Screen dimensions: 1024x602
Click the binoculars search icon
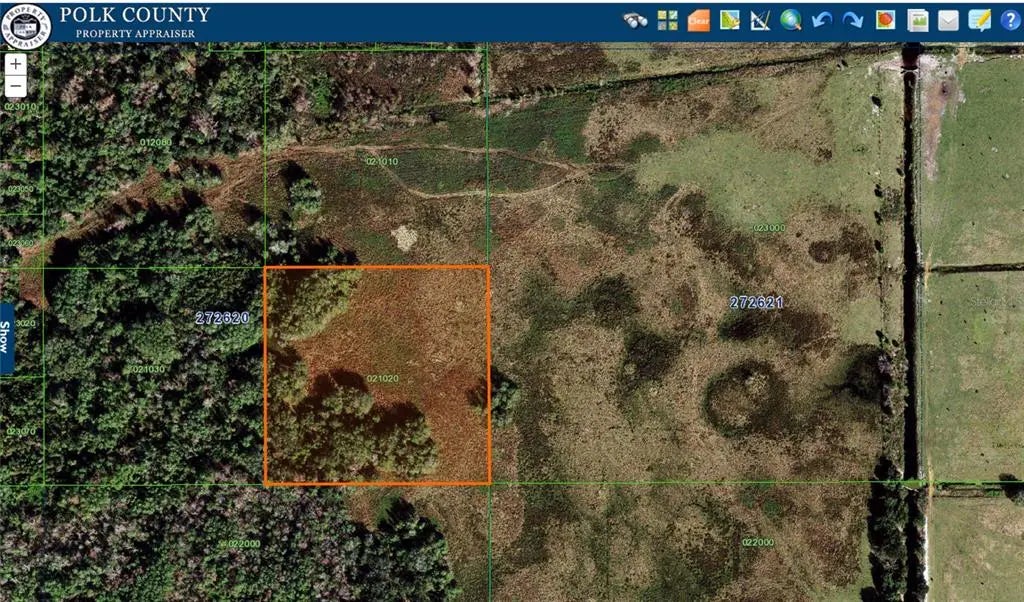(635, 20)
